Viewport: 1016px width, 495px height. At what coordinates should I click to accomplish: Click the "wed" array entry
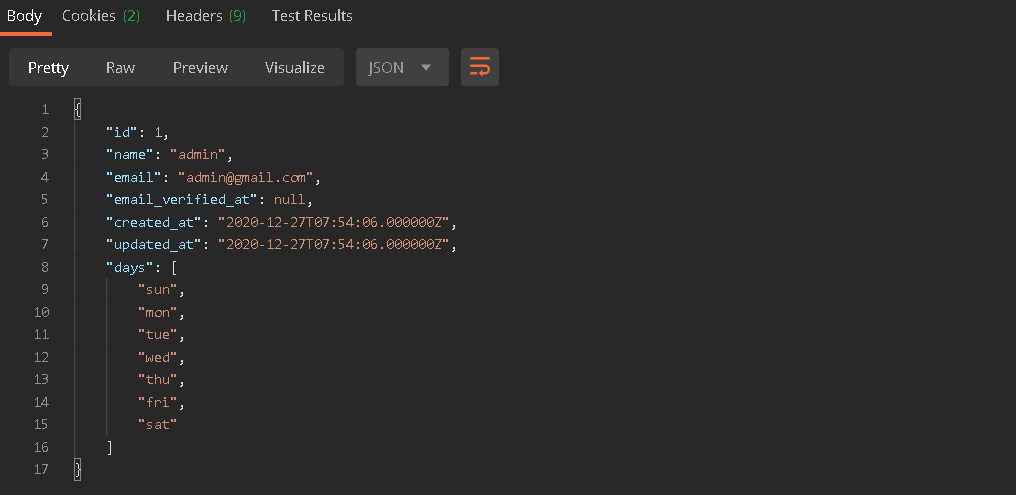157,357
